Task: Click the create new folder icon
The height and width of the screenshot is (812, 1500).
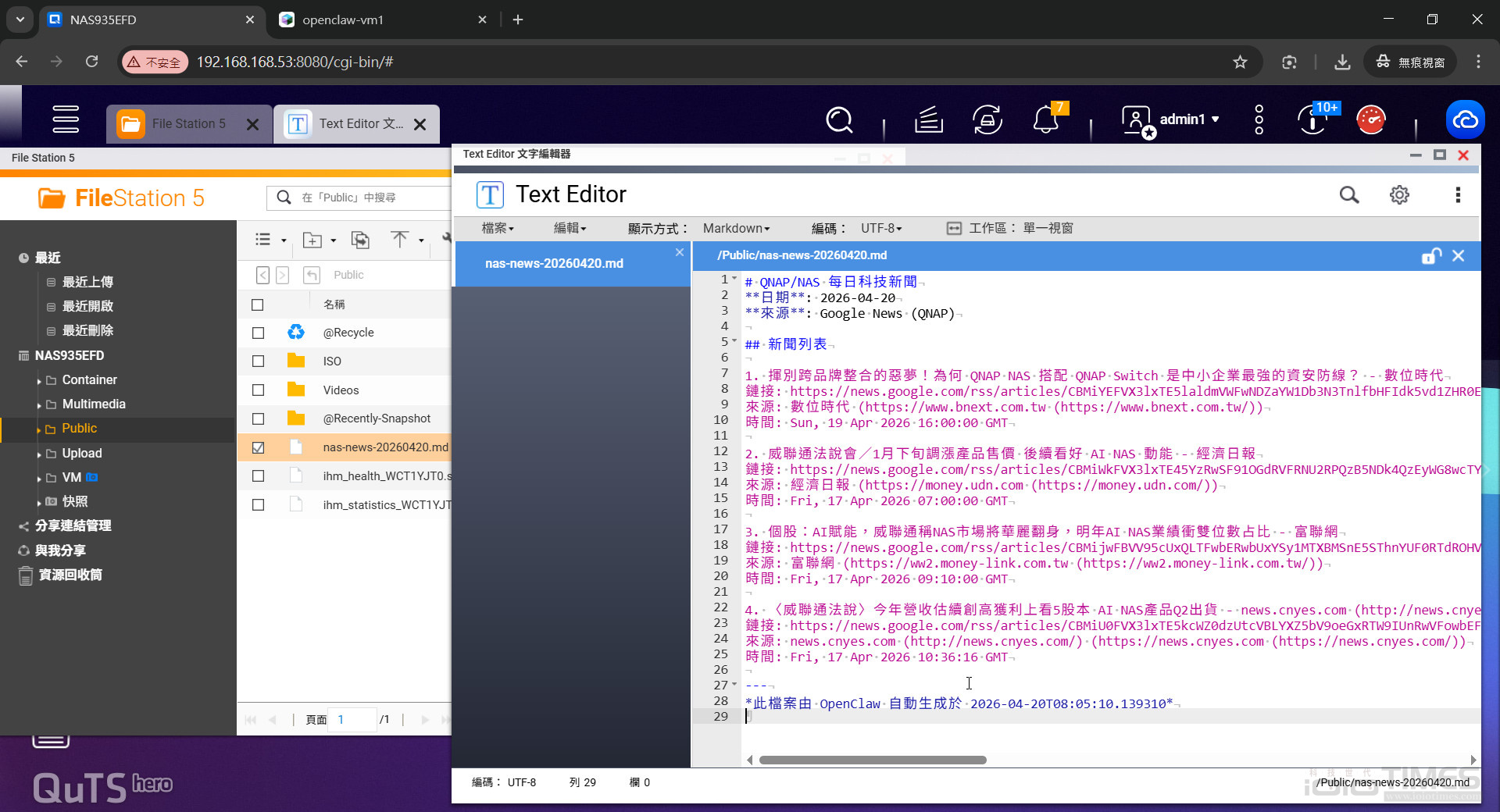Action: (x=312, y=240)
